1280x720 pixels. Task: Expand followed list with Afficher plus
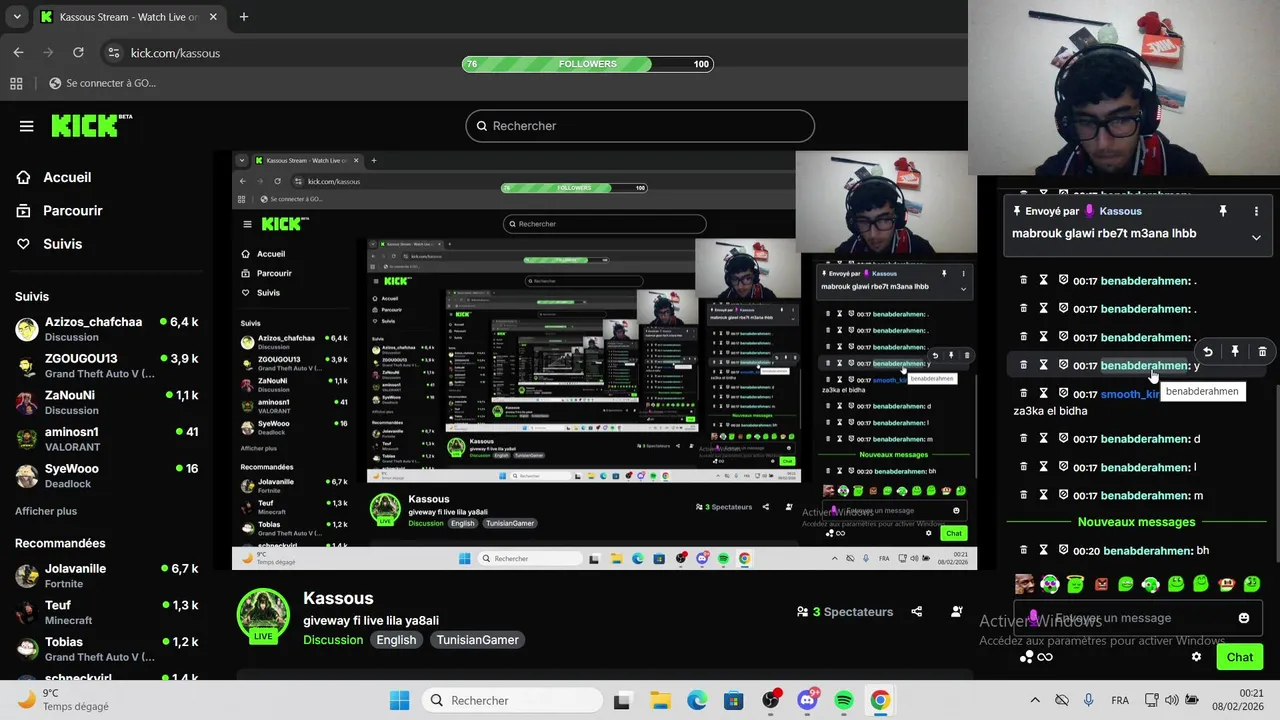(x=46, y=511)
